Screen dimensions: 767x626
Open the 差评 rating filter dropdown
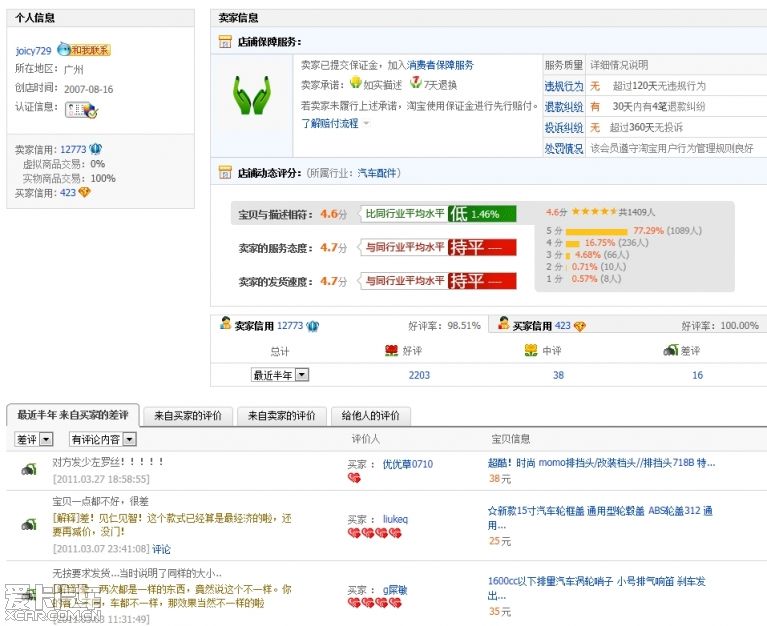34,439
